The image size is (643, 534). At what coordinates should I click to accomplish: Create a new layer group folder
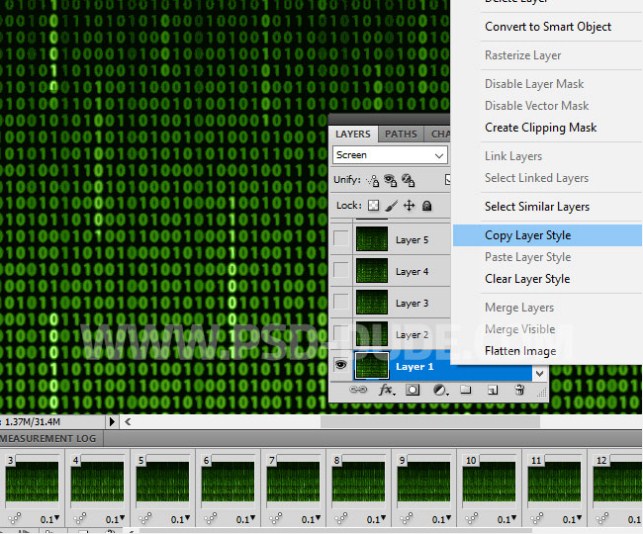[466, 390]
